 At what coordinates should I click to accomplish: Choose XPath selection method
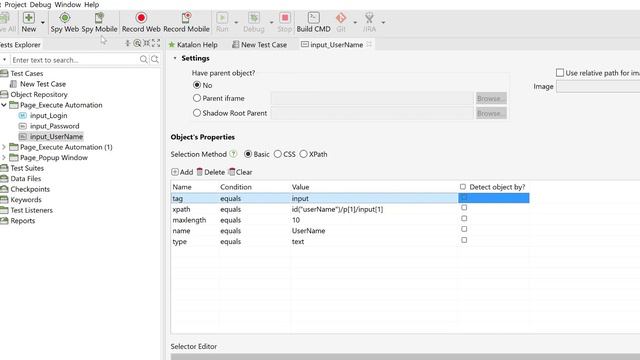303,154
